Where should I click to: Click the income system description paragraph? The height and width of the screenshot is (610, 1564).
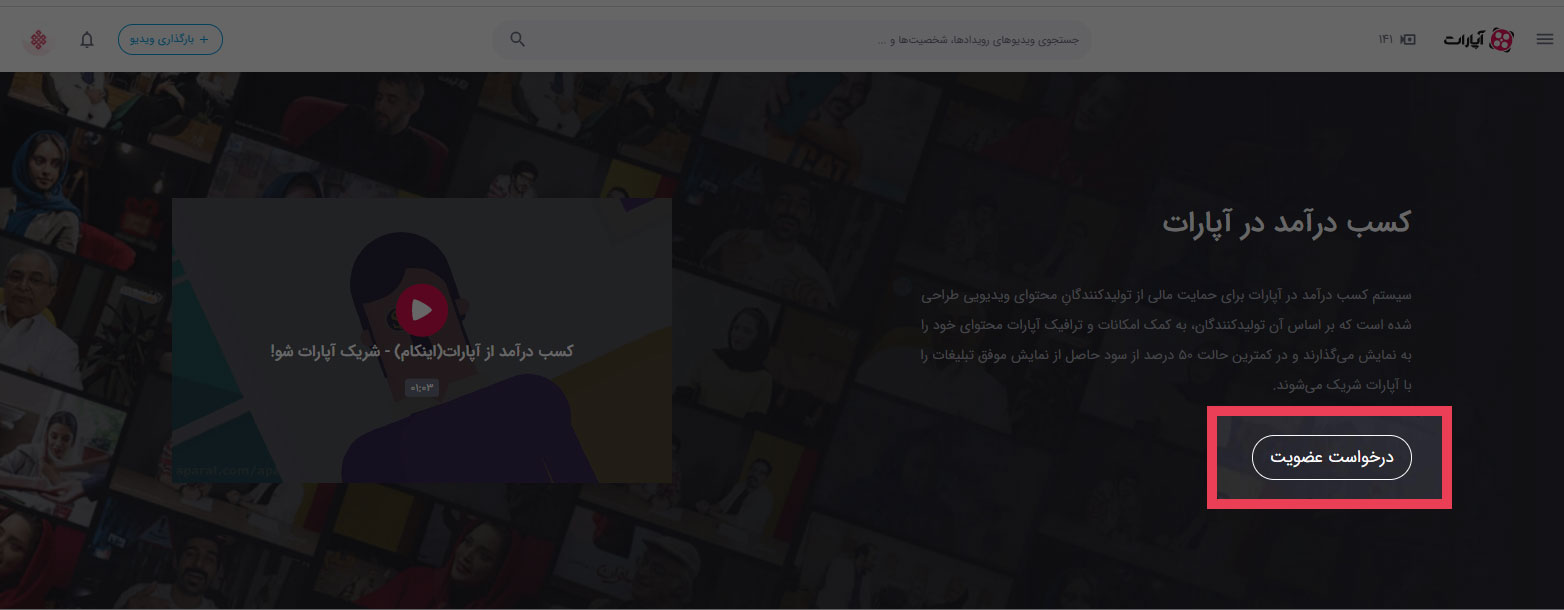1165,340
